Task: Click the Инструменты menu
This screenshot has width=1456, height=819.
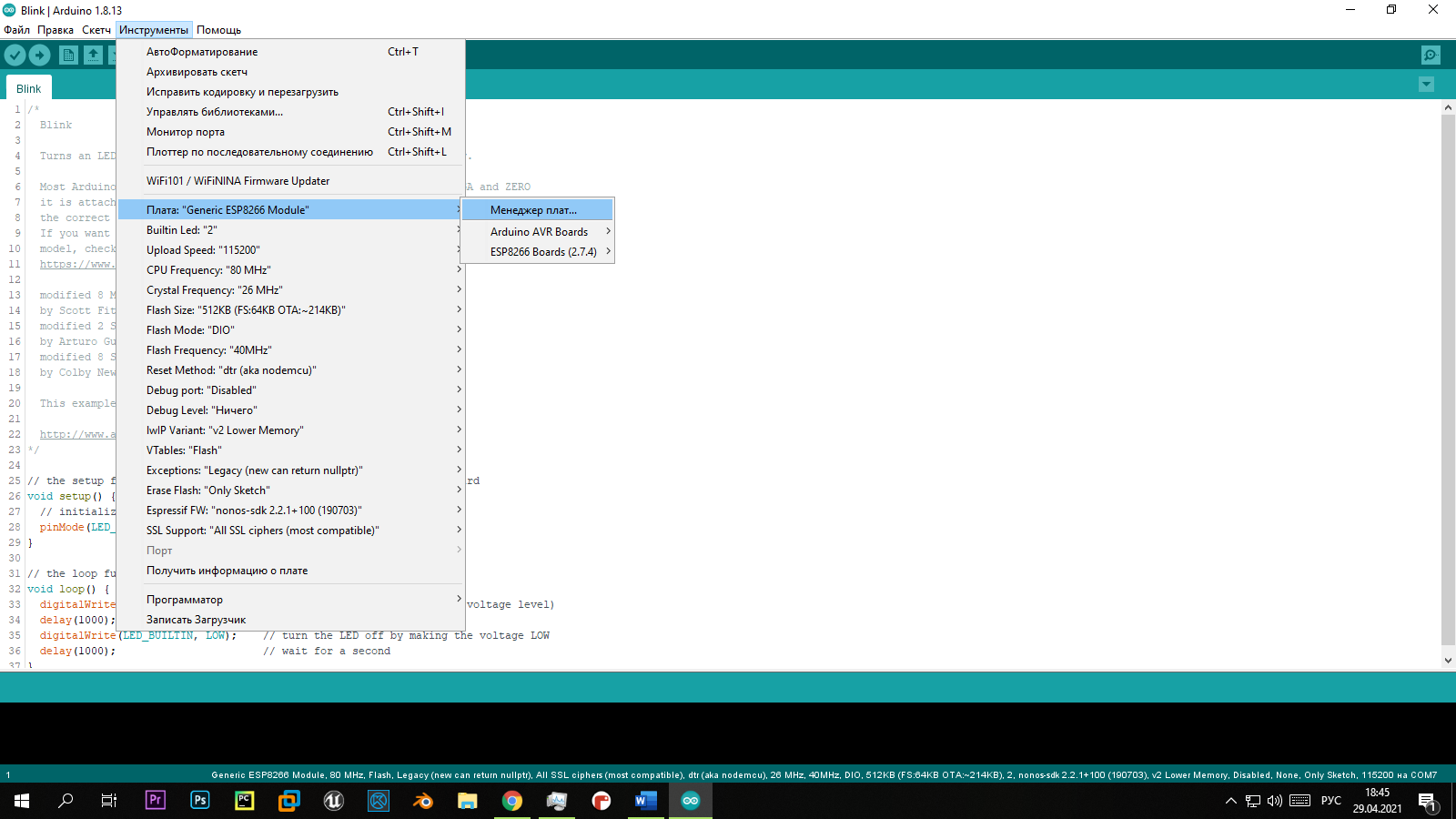Action: pyautogui.click(x=154, y=30)
